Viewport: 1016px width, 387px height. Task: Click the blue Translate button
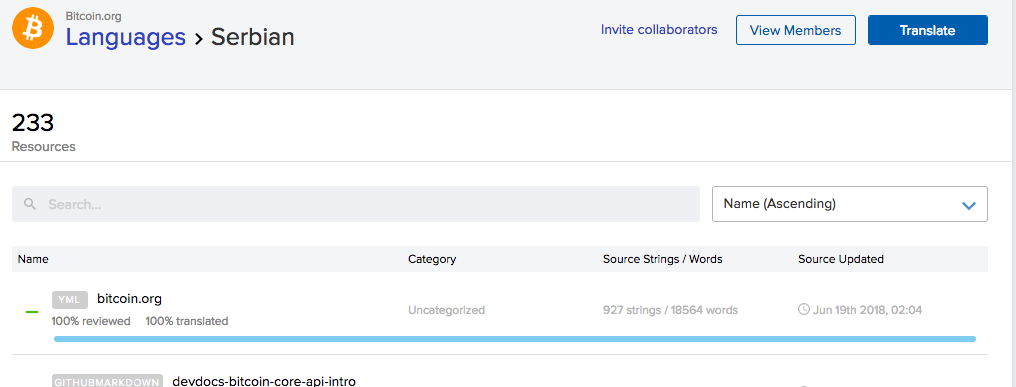point(928,30)
